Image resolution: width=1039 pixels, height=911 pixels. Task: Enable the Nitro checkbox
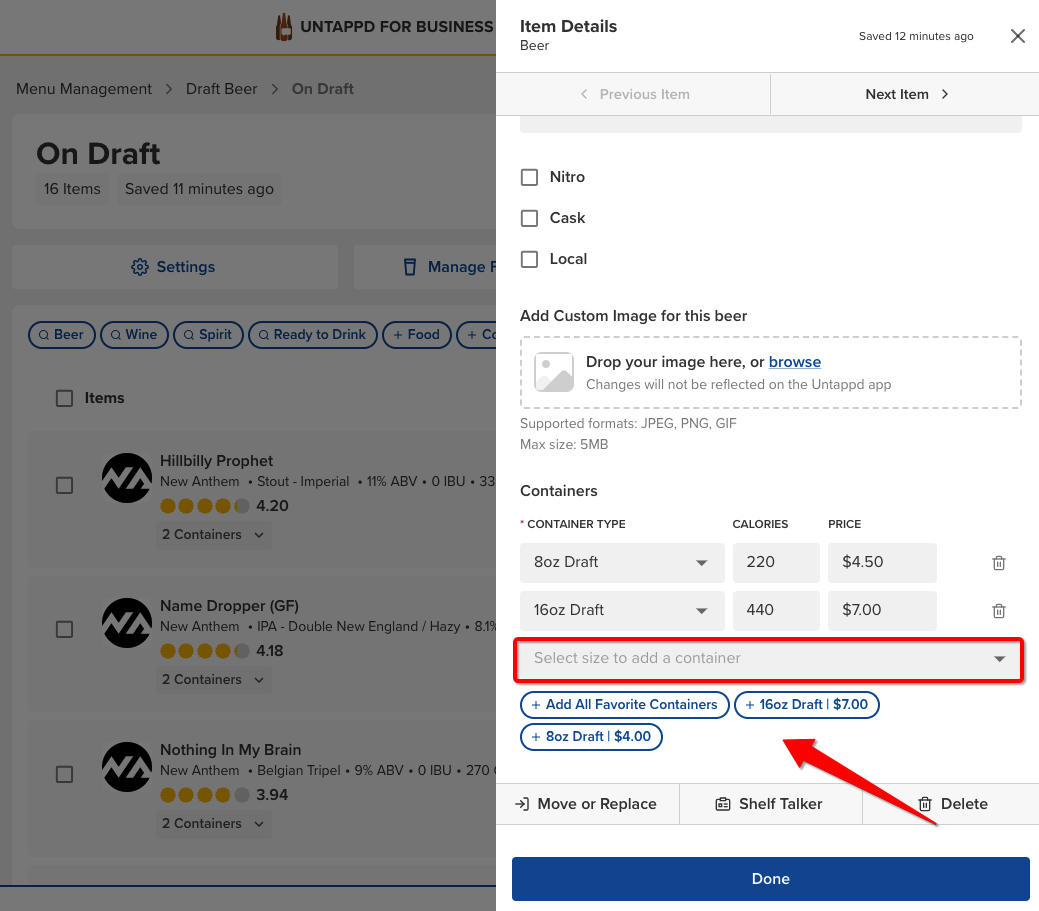pyautogui.click(x=530, y=177)
